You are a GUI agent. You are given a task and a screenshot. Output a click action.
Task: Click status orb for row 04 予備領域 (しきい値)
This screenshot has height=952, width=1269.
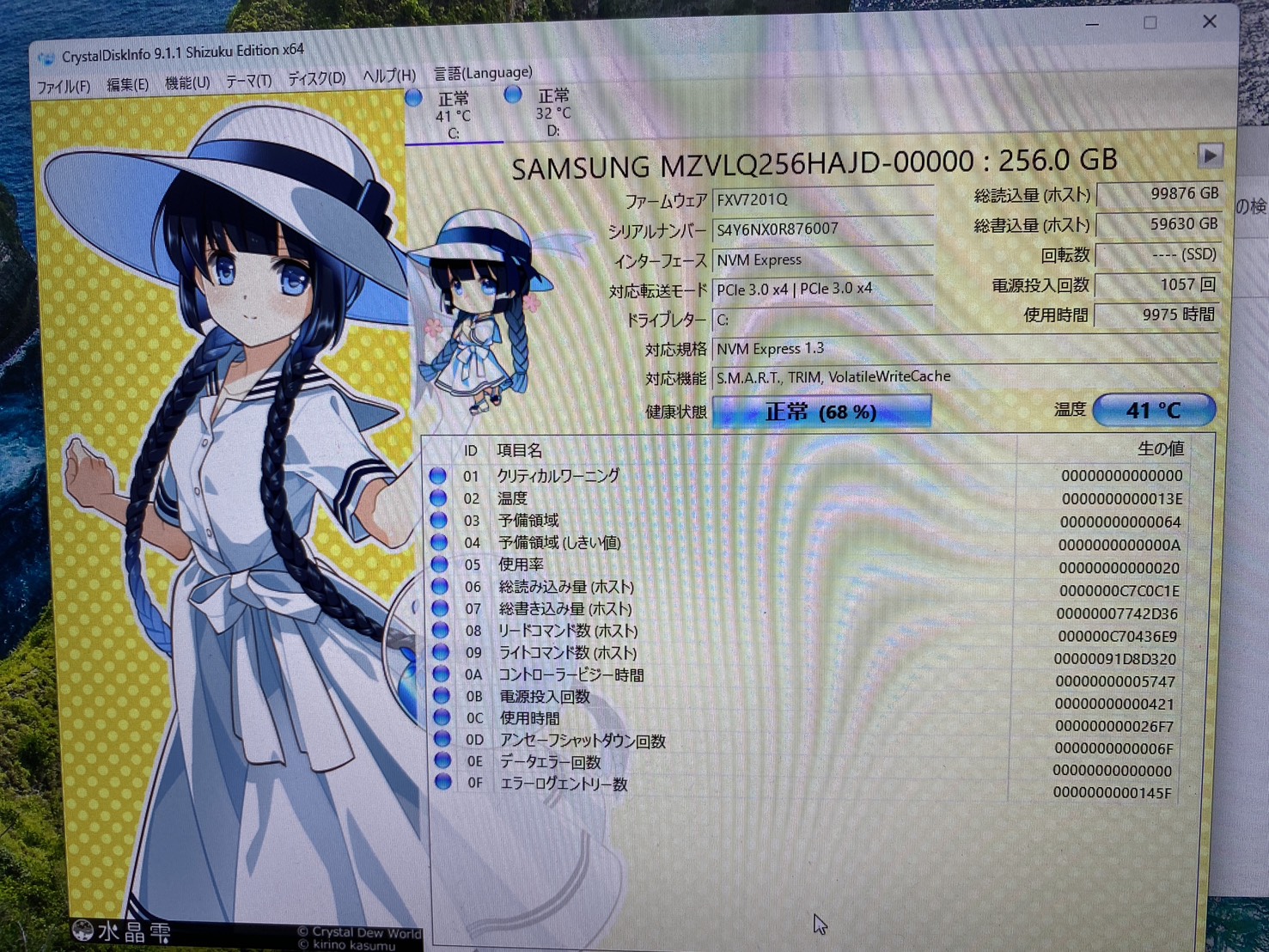pyautogui.click(x=439, y=542)
